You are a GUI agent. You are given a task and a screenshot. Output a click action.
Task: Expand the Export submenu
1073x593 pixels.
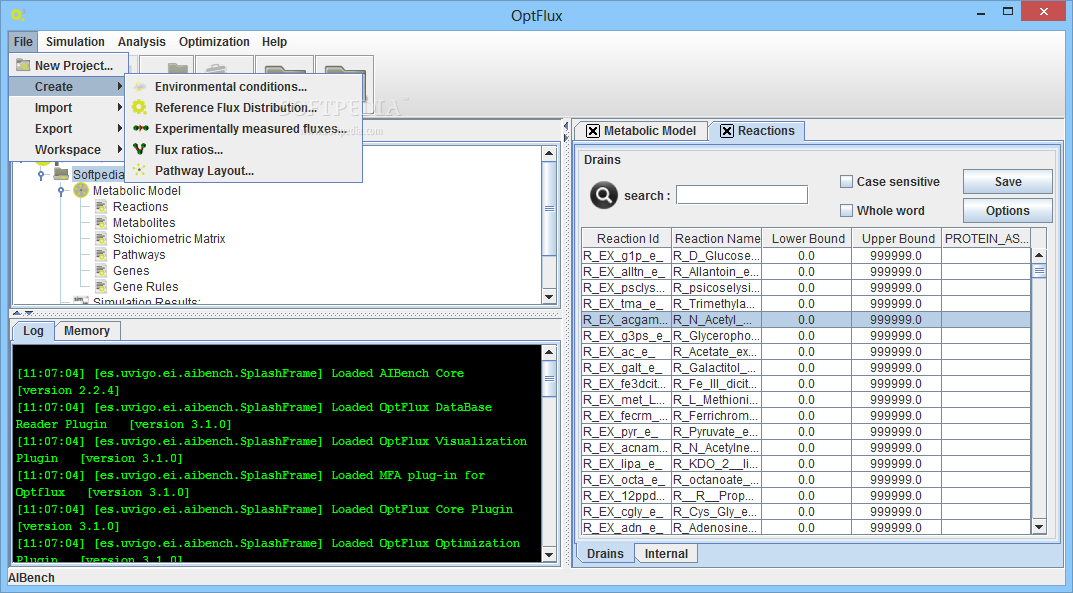[68, 129]
